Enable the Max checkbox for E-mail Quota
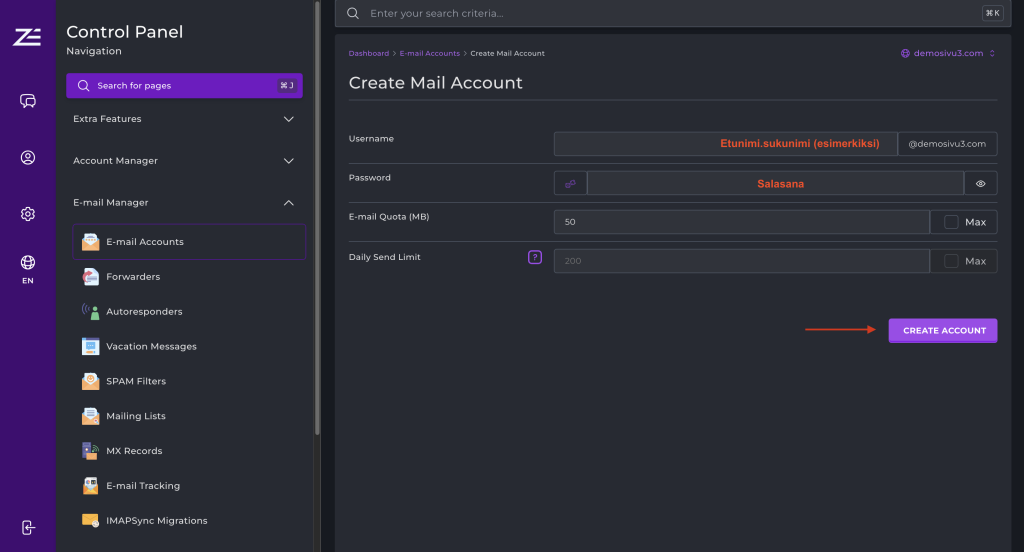 coord(951,222)
